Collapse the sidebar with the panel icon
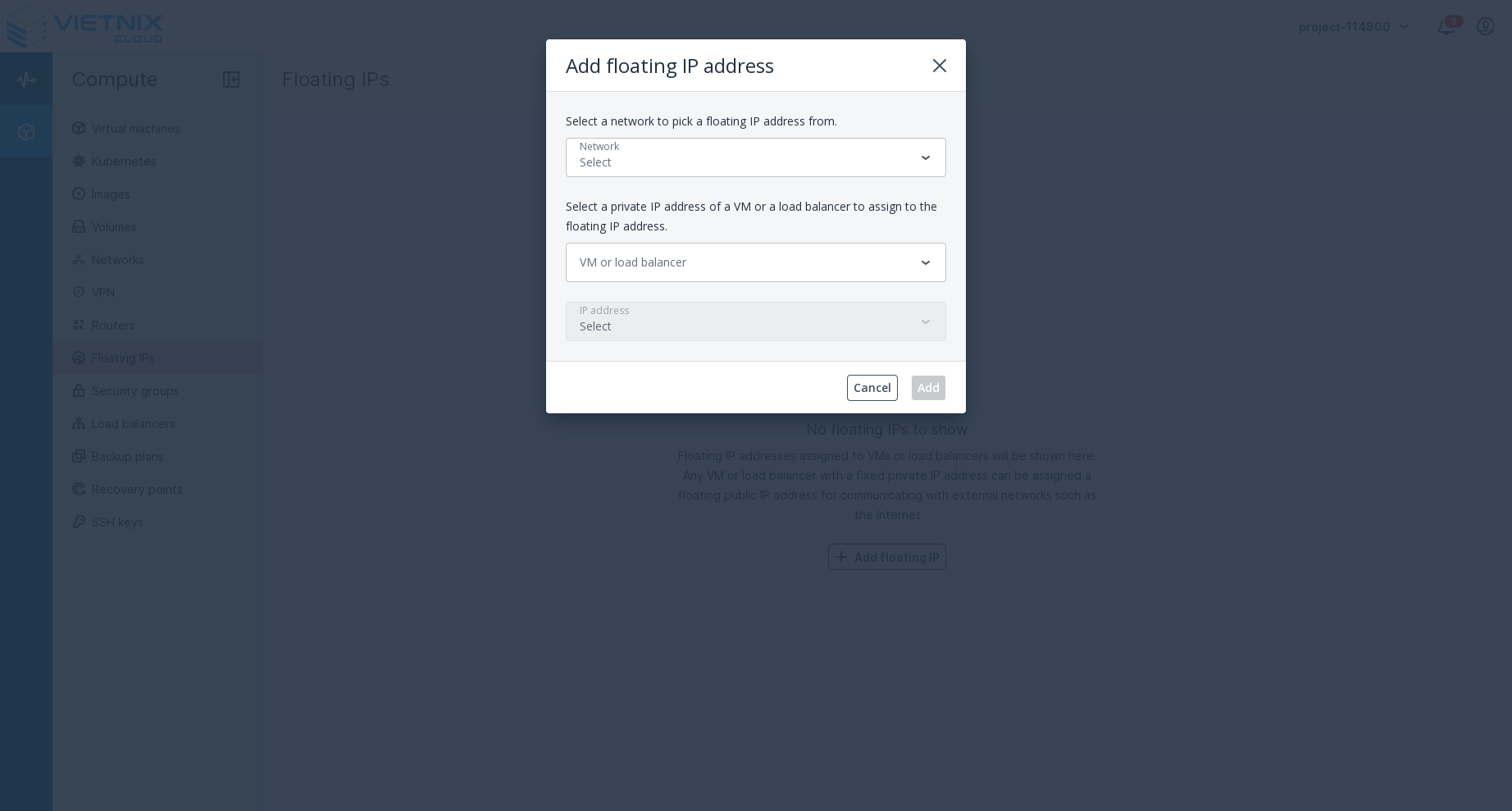The height and width of the screenshot is (811, 1512). pos(231,80)
